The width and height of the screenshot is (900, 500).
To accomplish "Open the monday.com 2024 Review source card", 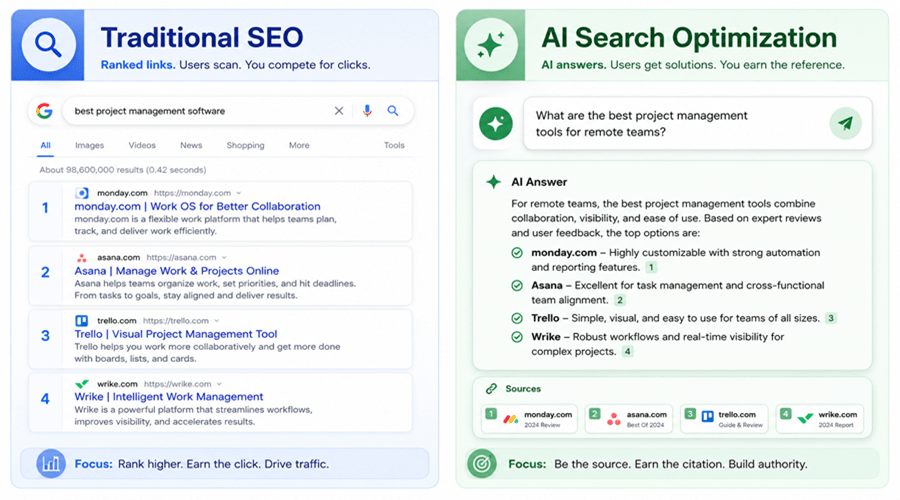I will 529,419.
